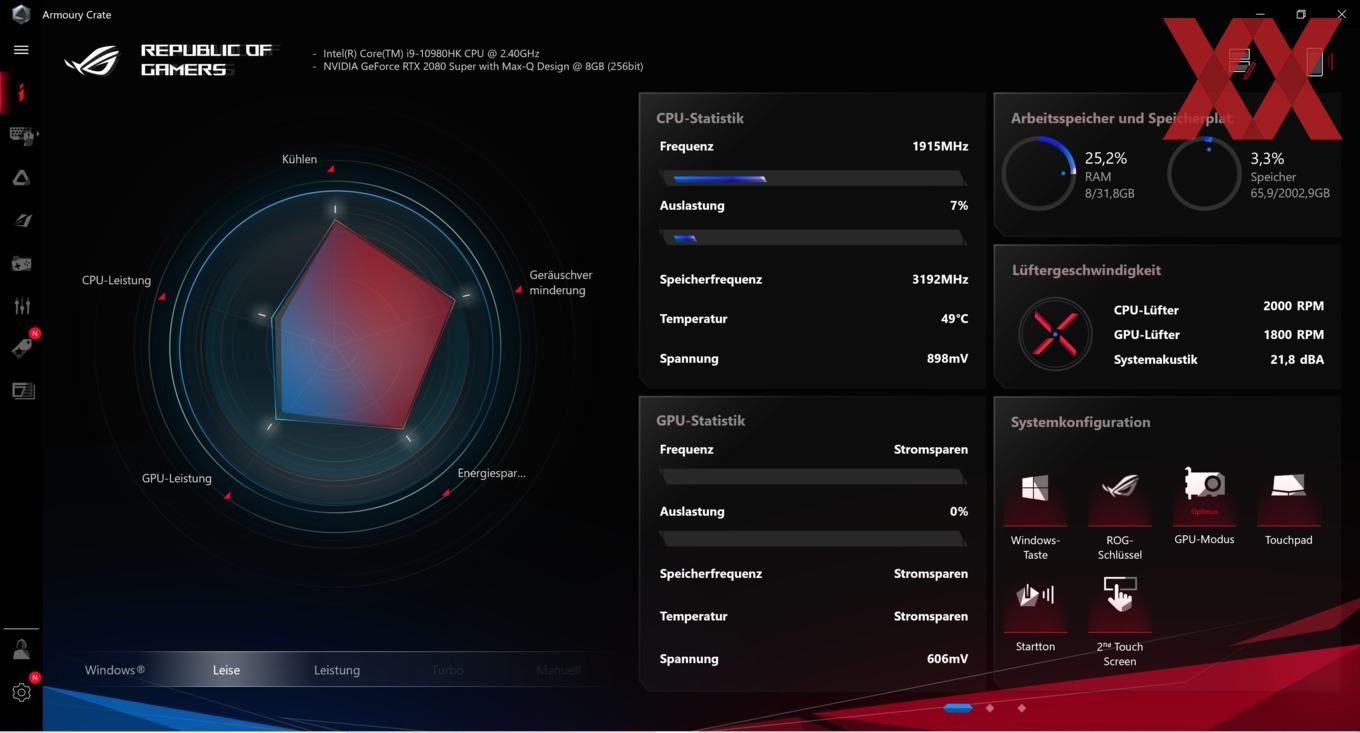
Task: Open the News sidebar icon
Action: [22, 391]
